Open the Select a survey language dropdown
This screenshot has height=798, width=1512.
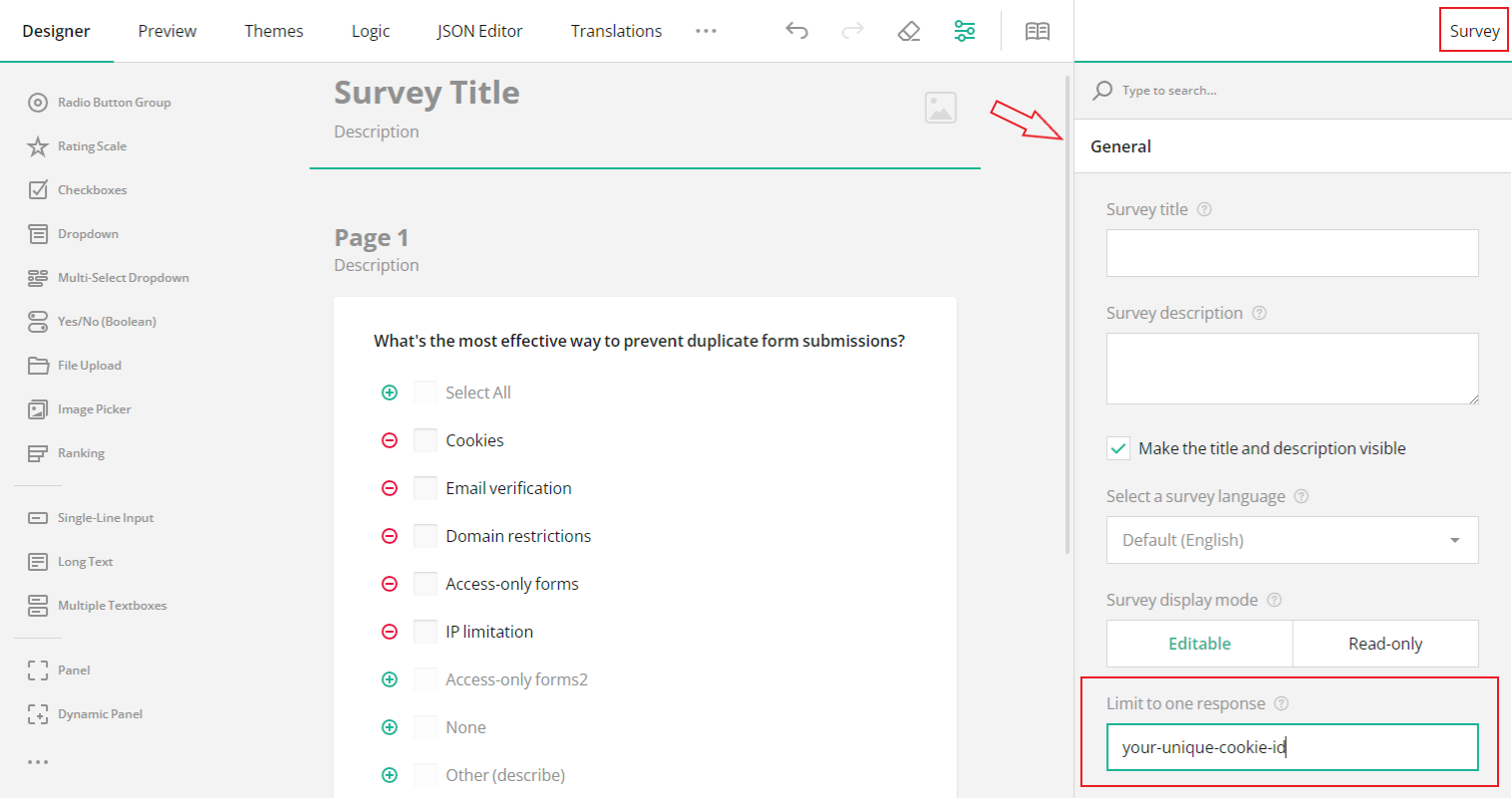point(1292,540)
